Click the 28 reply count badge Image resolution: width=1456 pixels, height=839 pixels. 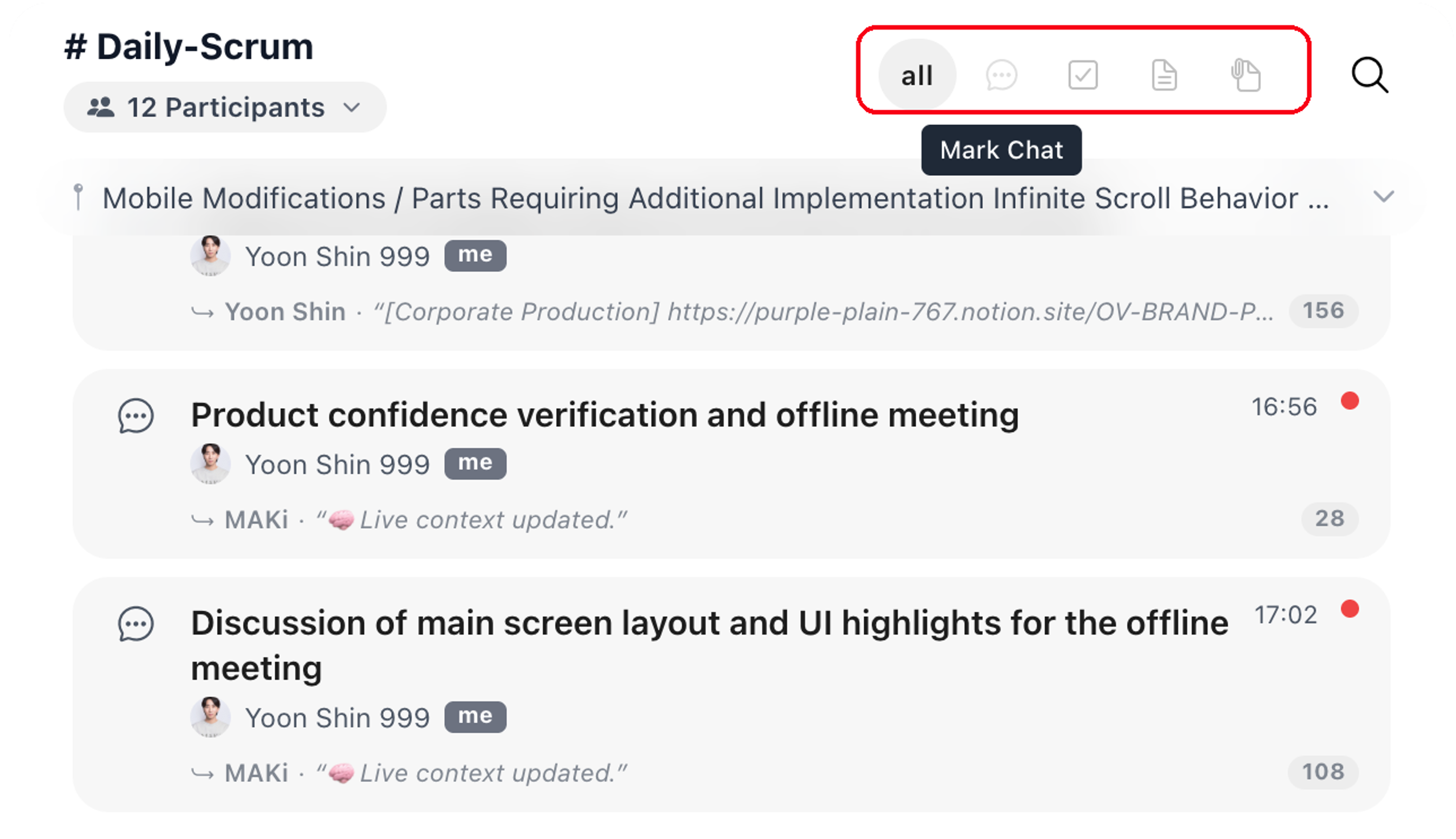(1329, 519)
